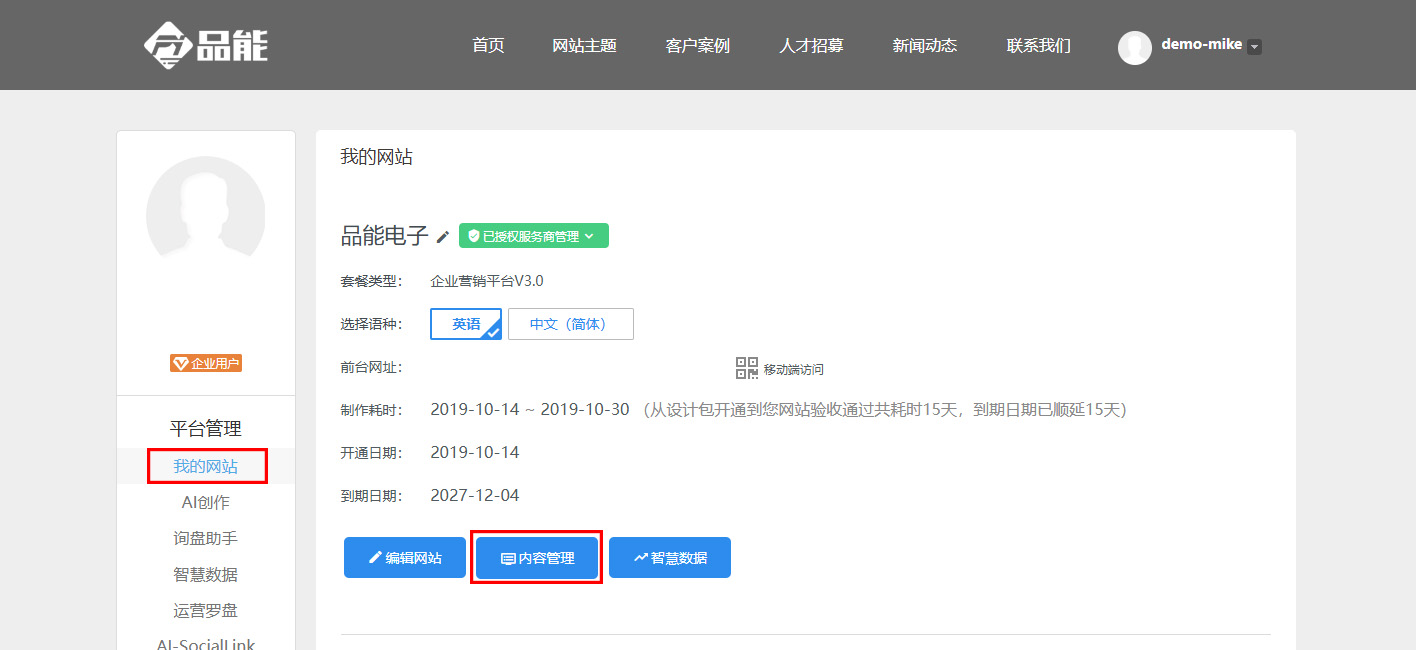
Task: Expand the 已授权服务商管理 dropdown
Action: click(x=534, y=236)
